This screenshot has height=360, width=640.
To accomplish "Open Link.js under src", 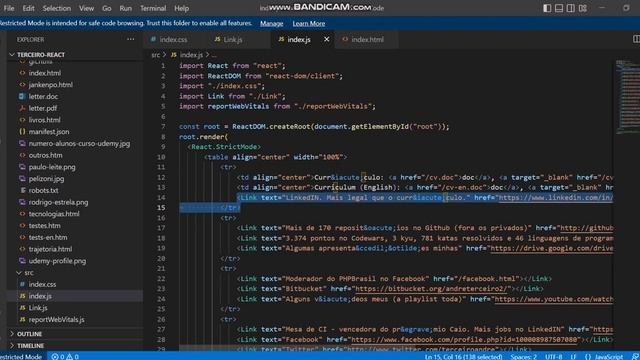I will click(x=38, y=308).
